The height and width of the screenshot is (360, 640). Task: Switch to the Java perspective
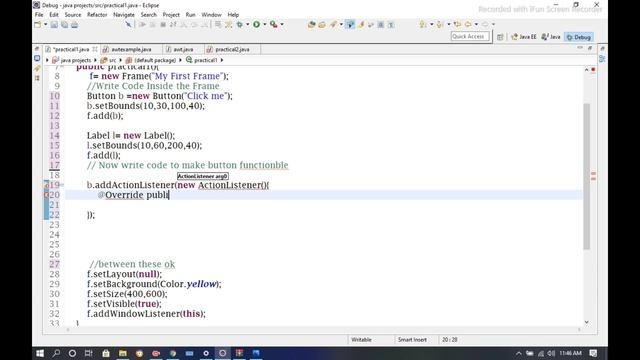pos(551,37)
